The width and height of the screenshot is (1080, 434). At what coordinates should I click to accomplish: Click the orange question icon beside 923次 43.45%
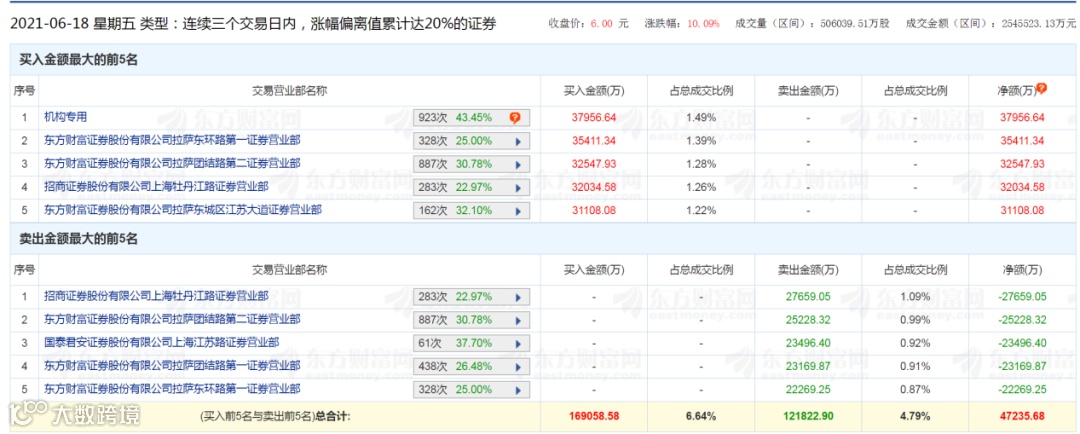pyautogui.click(x=515, y=118)
